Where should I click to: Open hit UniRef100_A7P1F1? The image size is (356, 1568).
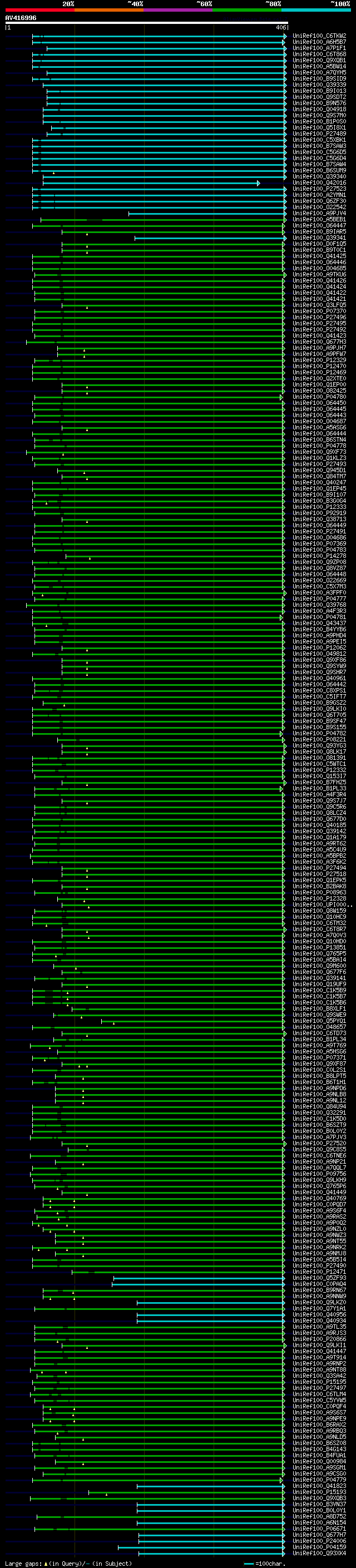(319, 48)
